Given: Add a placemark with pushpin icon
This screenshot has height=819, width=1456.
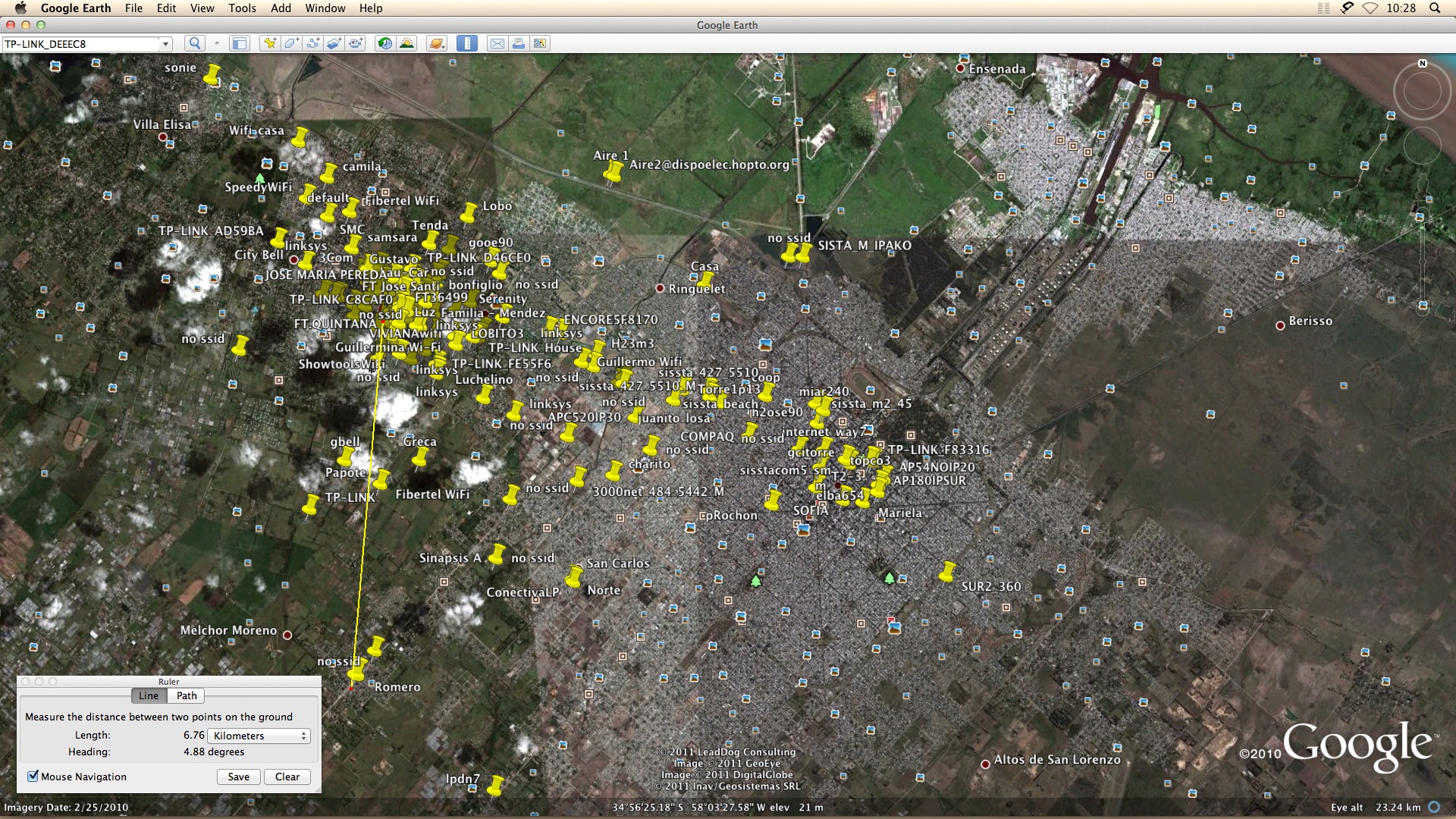Looking at the screenshot, I should pos(269,43).
